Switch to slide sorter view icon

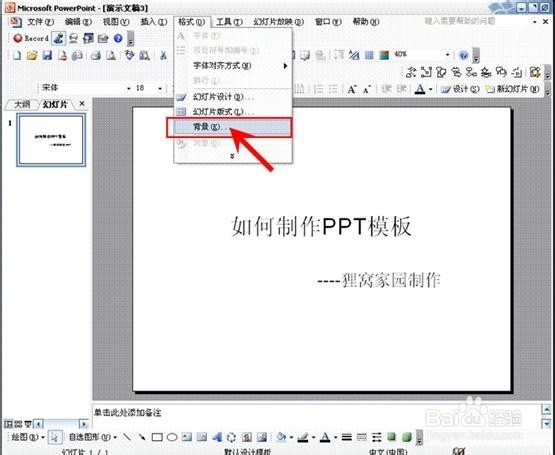tap(18, 423)
